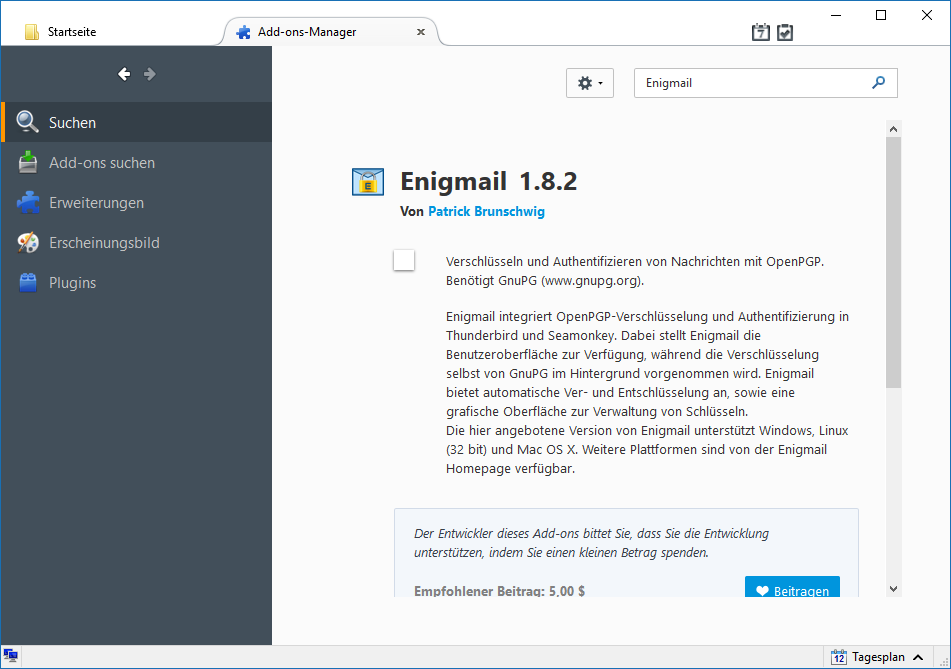The height and width of the screenshot is (669, 951).
Task: Open the Erscheinungsbild category
Action: 136,243
